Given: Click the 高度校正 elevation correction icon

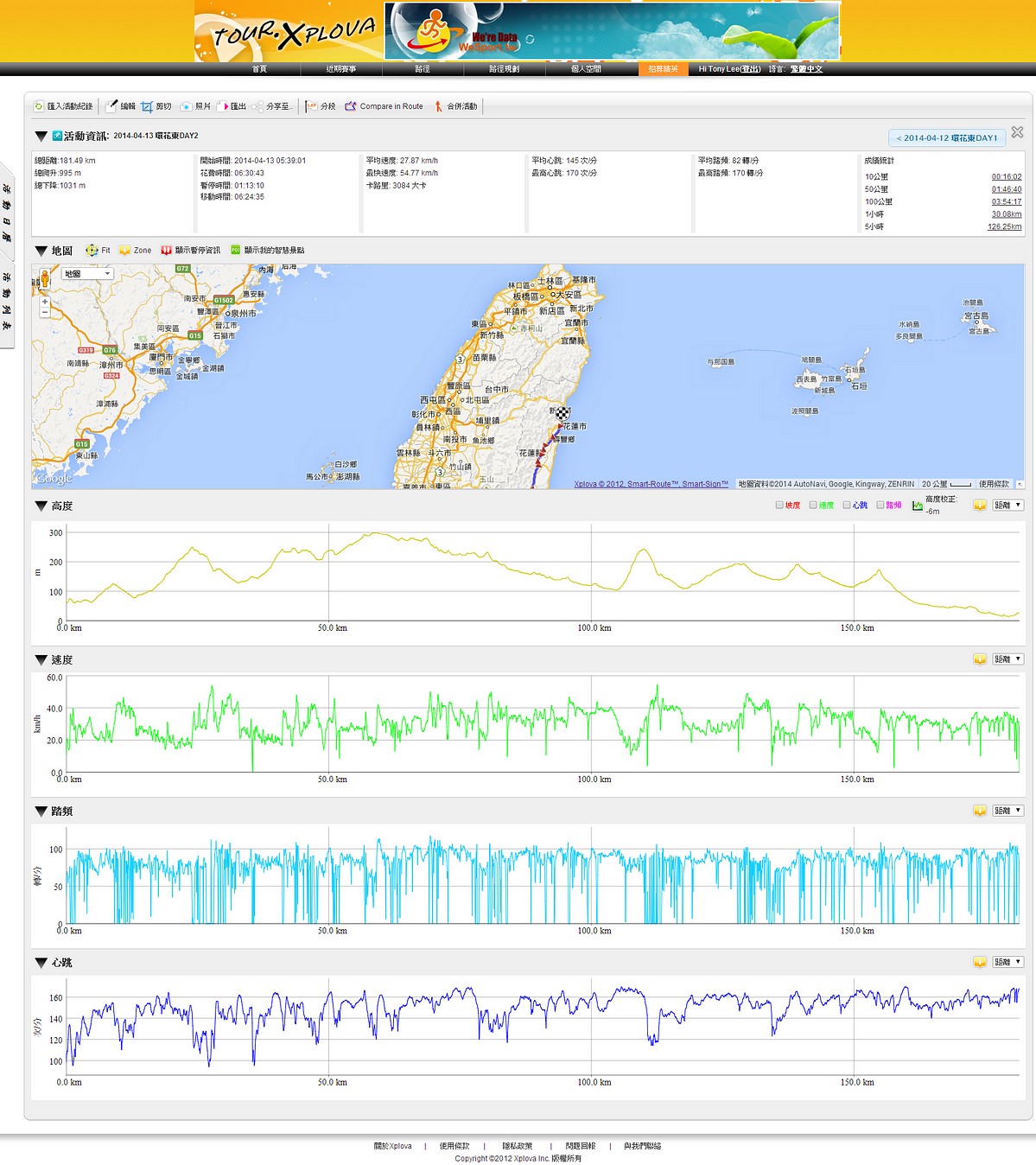Looking at the screenshot, I should point(918,506).
